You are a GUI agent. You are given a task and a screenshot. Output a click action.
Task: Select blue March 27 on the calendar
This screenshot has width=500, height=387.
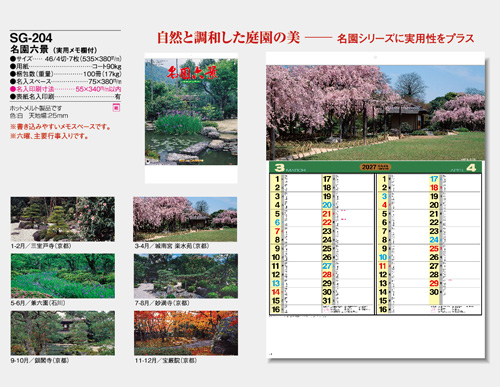(x=327, y=266)
